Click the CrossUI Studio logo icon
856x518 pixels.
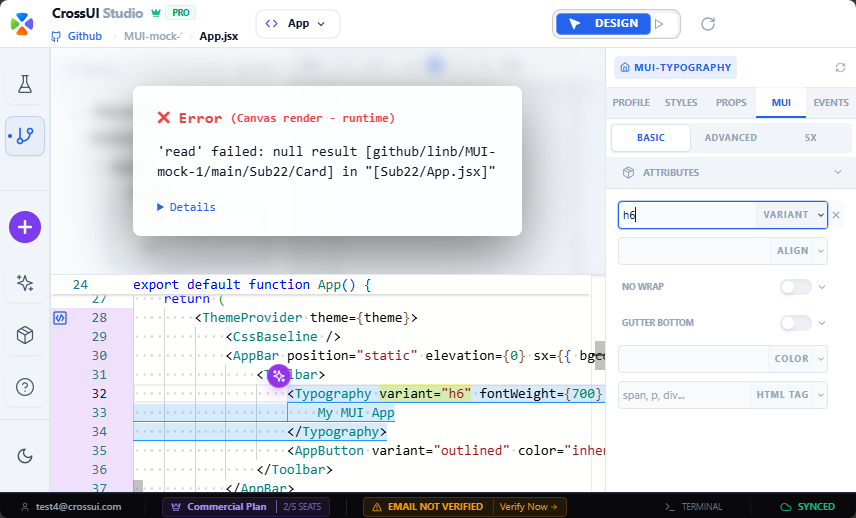click(x=22, y=23)
